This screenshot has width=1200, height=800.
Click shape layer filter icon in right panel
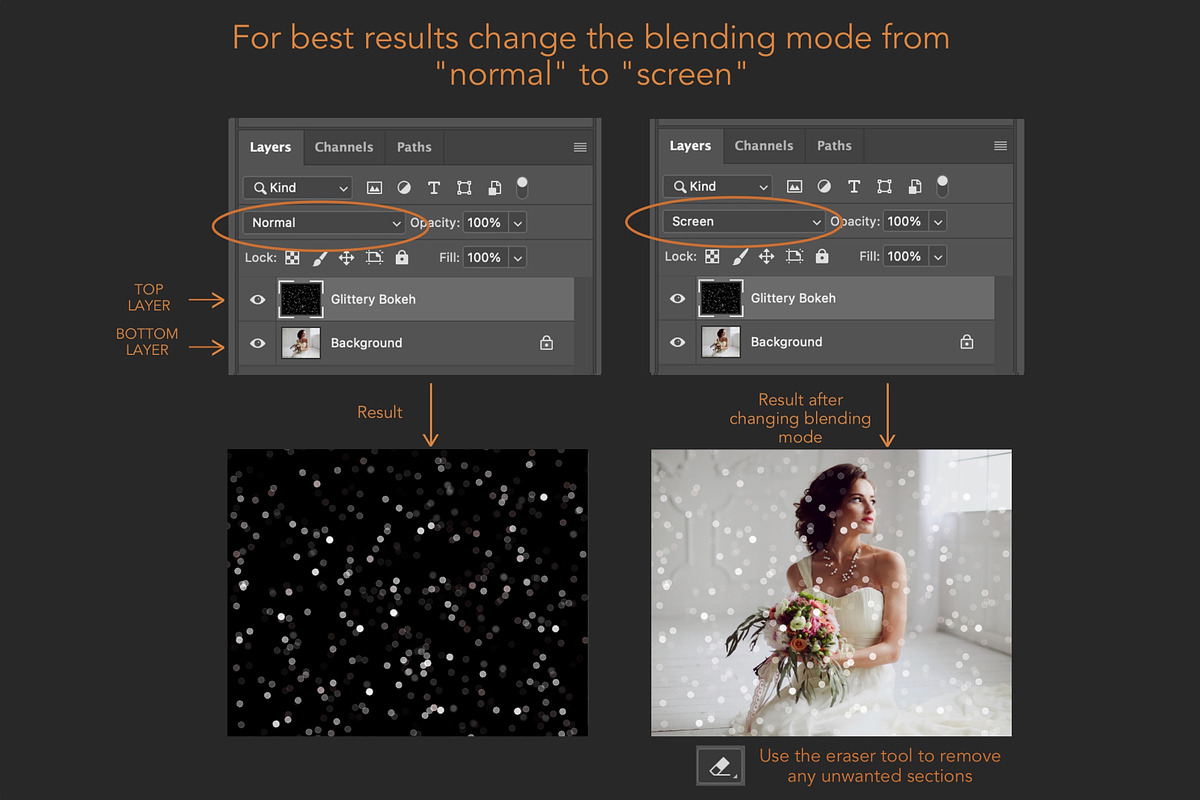[x=884, y=187]
